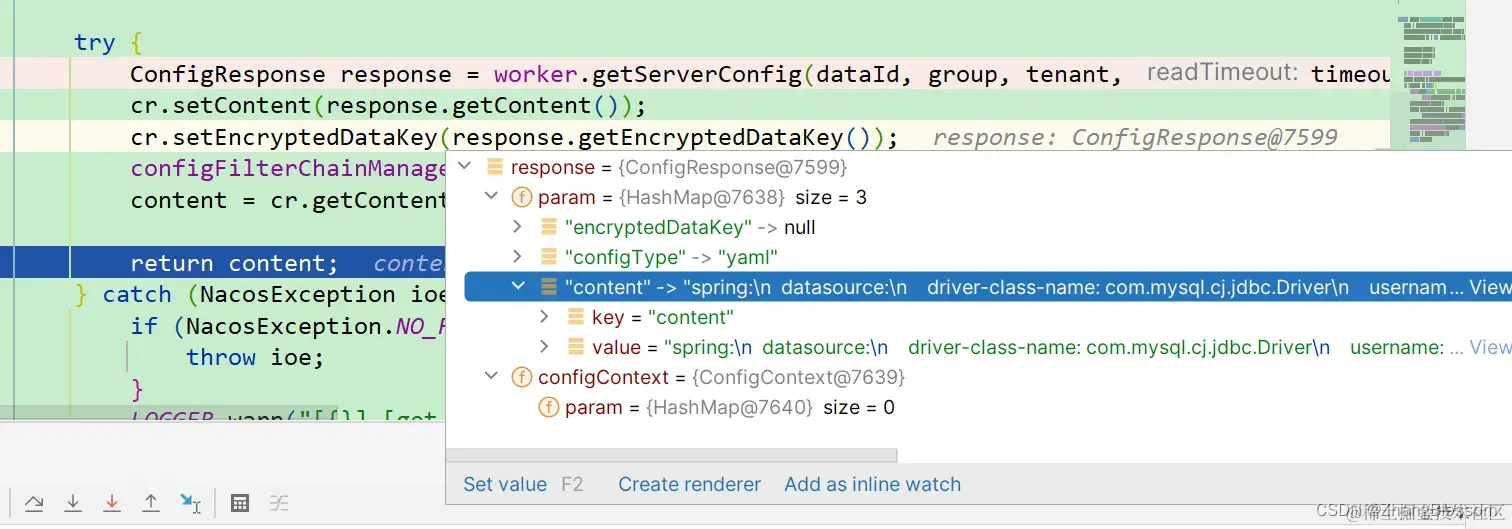The width and height of the screenshot is (1512, 529).
Task: Expand the key = "content" node
Action: tap(545, 317)
